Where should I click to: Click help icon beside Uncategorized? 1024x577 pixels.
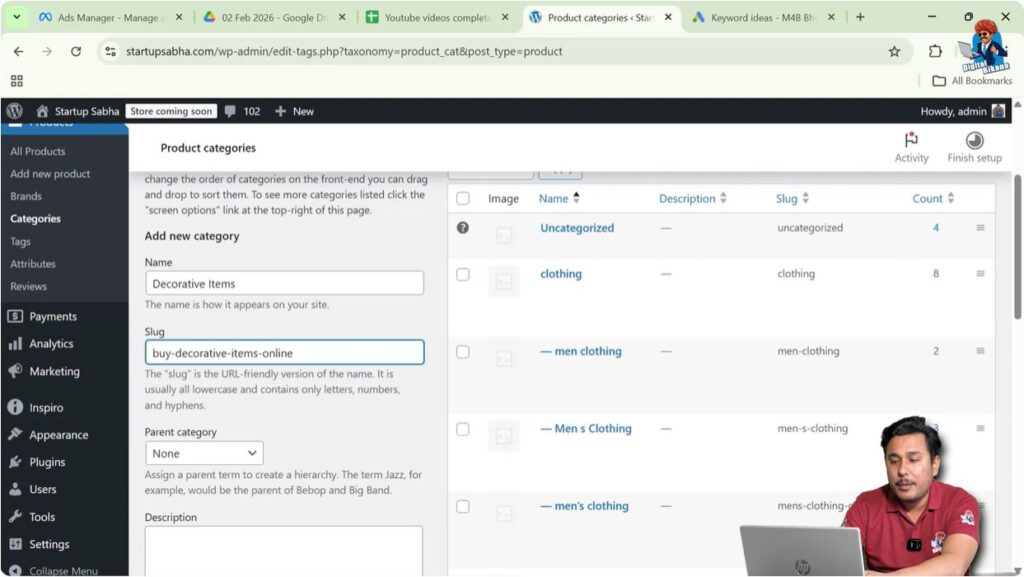[x=463, y=228]
